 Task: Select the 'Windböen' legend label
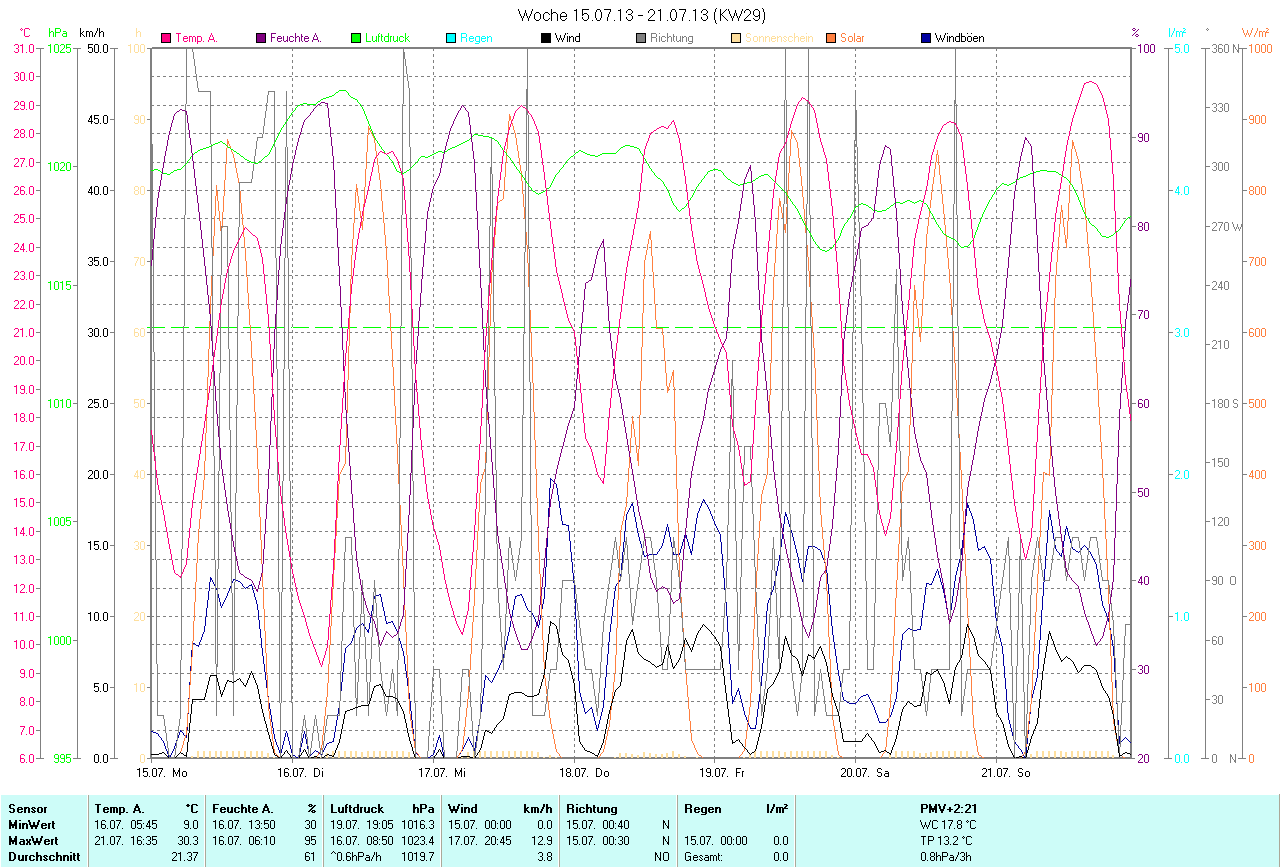pos(960,38)
